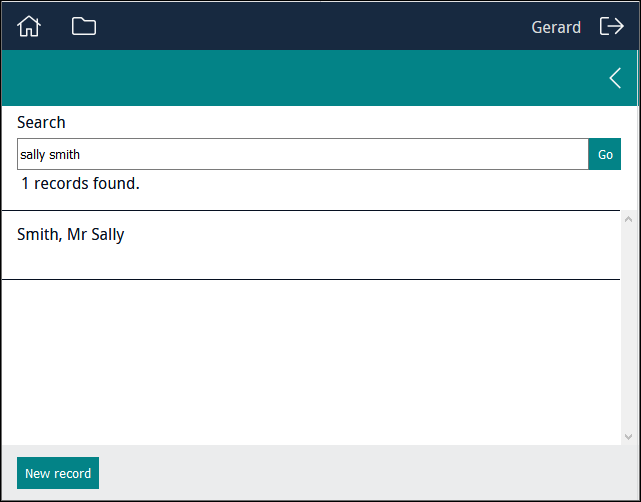Click the empty area below the results

311,362
